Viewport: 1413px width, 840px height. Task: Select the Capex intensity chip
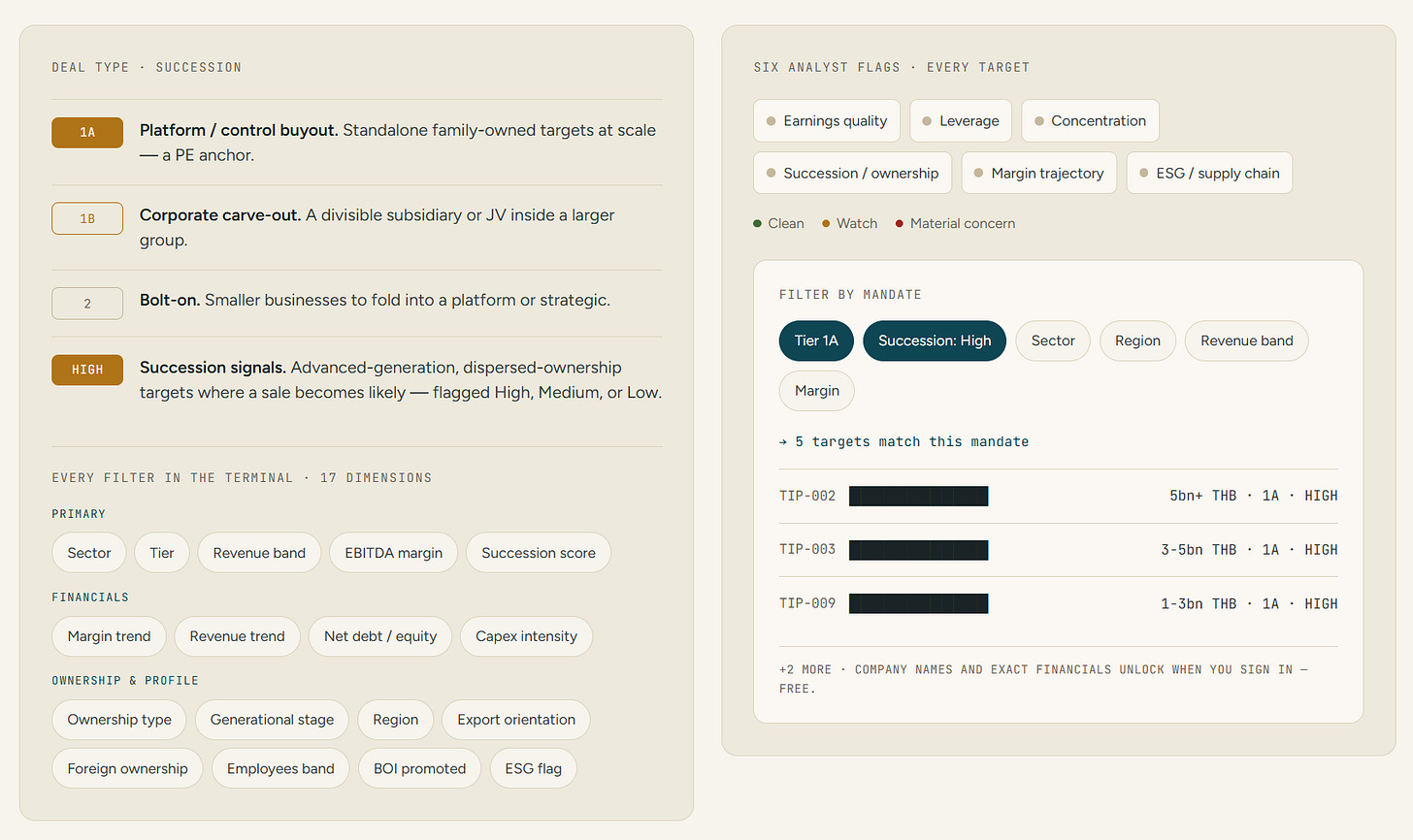click(x=526, y=636)
